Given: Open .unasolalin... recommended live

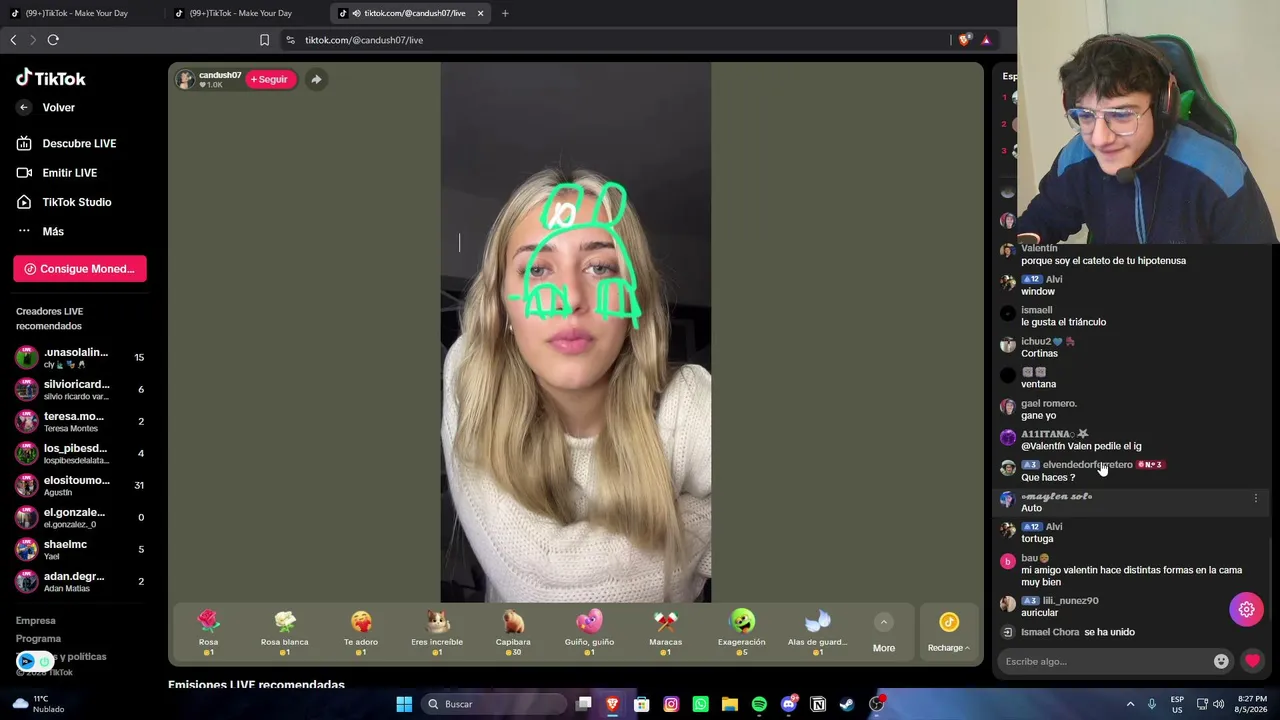Looking at the screenshot, I should pos(80,358).
